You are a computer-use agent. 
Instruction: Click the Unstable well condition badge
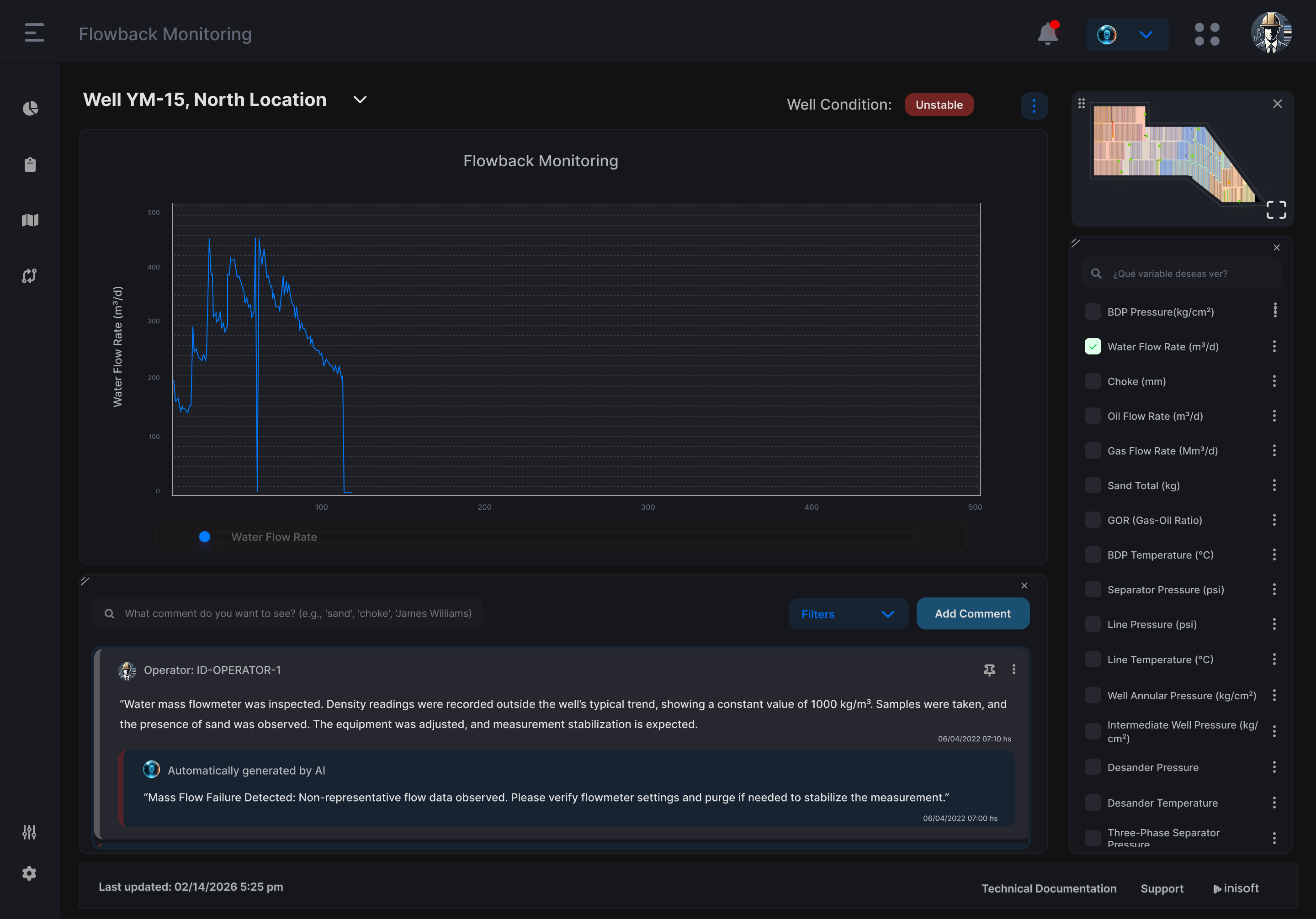(x=939, y=105)
